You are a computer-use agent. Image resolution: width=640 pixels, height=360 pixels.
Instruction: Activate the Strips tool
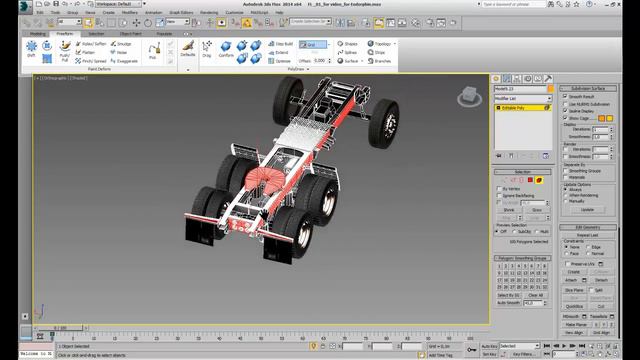(x=376, y=52)
